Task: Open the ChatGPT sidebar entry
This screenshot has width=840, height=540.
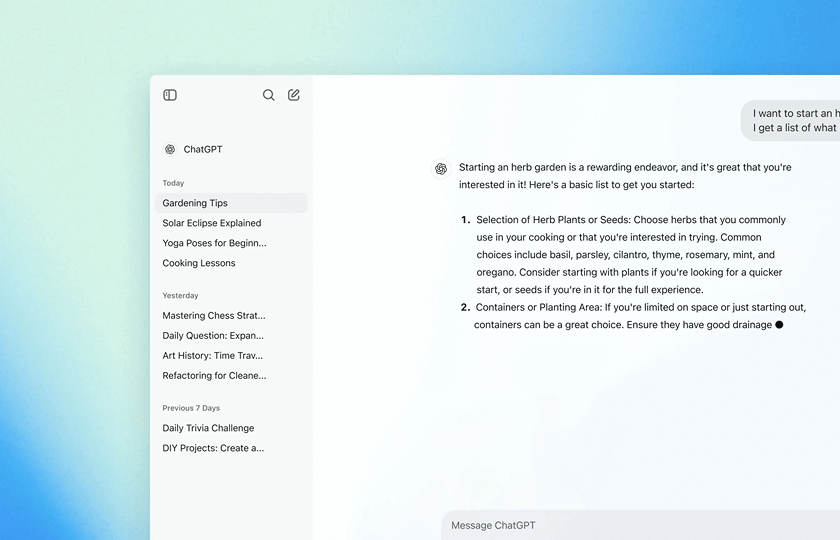Action: pos(203,149)
